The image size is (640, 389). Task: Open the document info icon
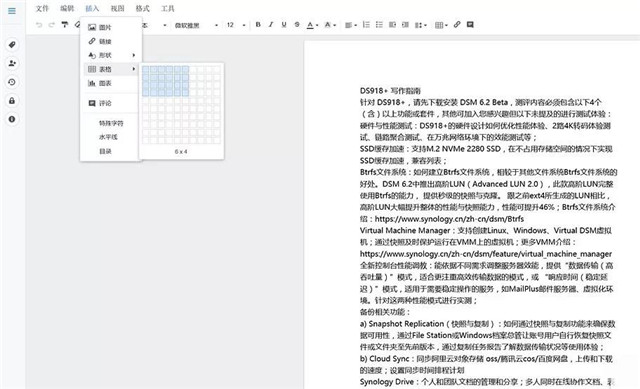pyautogui.click(x=12, y=119)
